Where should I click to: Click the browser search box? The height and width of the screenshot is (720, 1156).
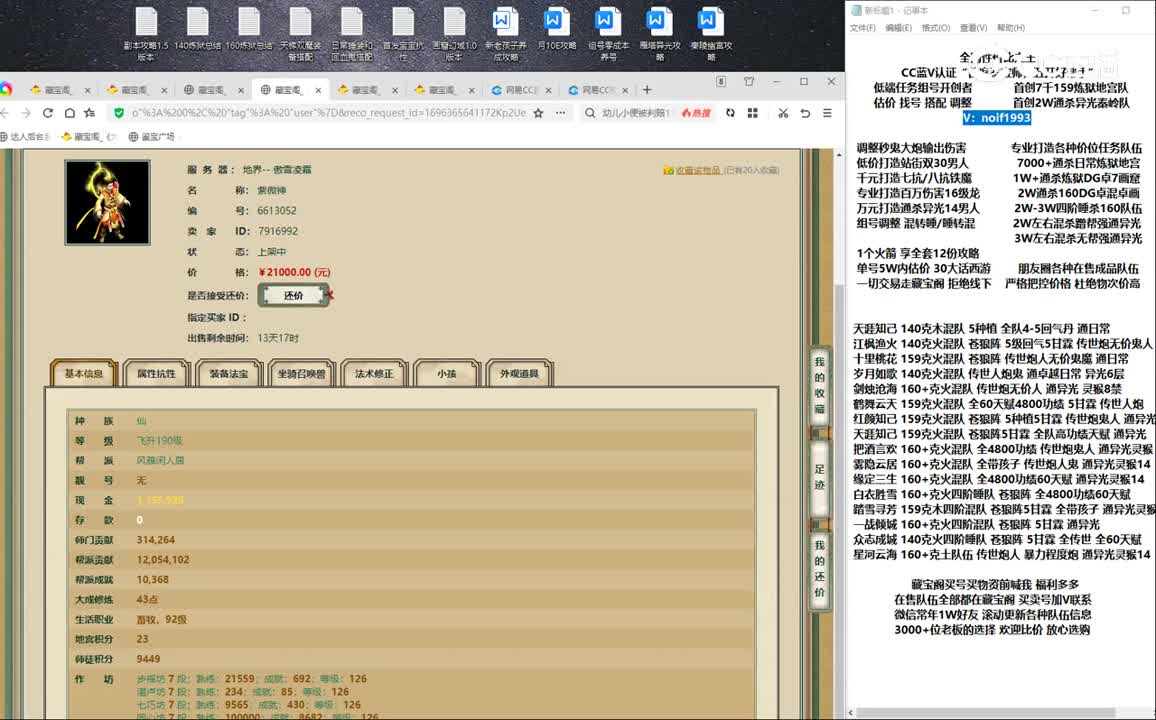636,113
